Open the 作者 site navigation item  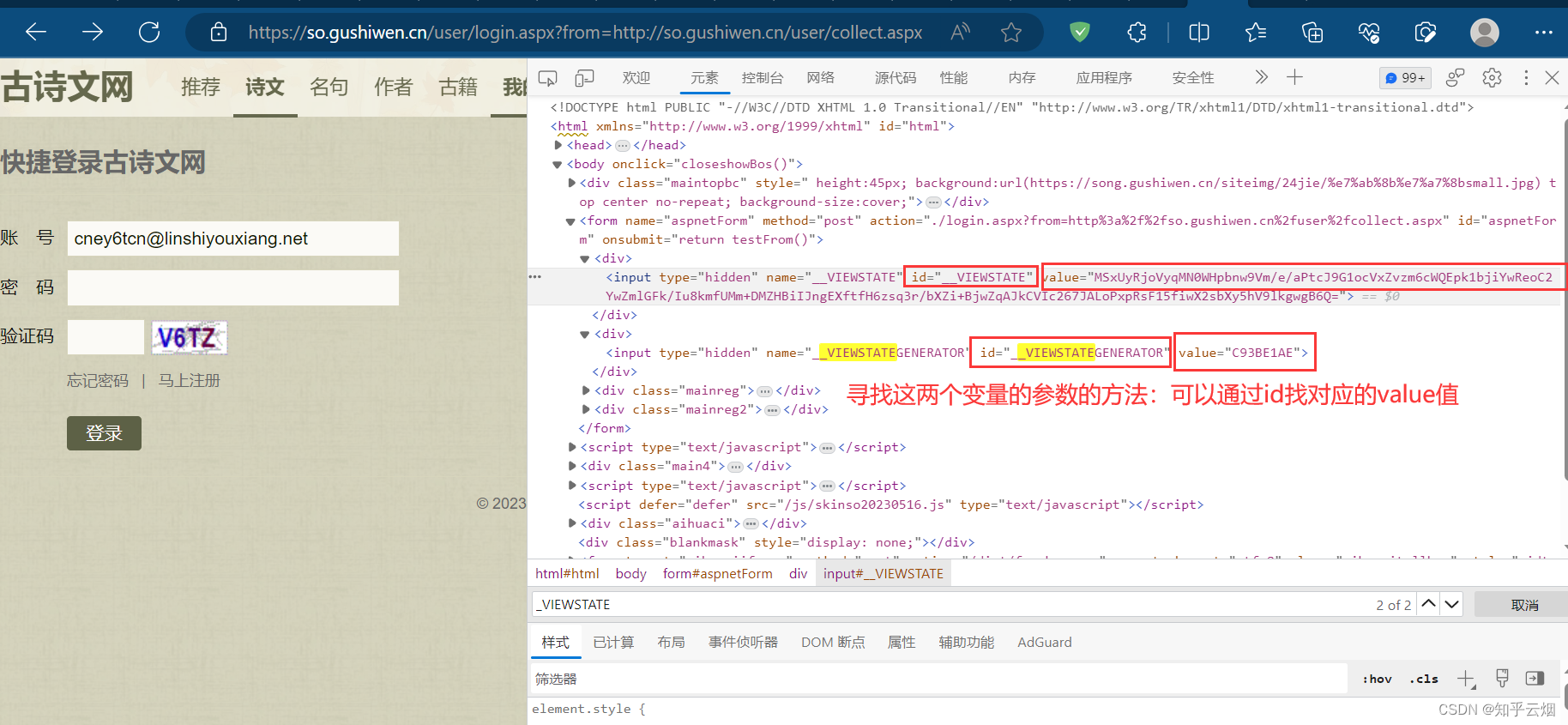(x=394, y=87)
